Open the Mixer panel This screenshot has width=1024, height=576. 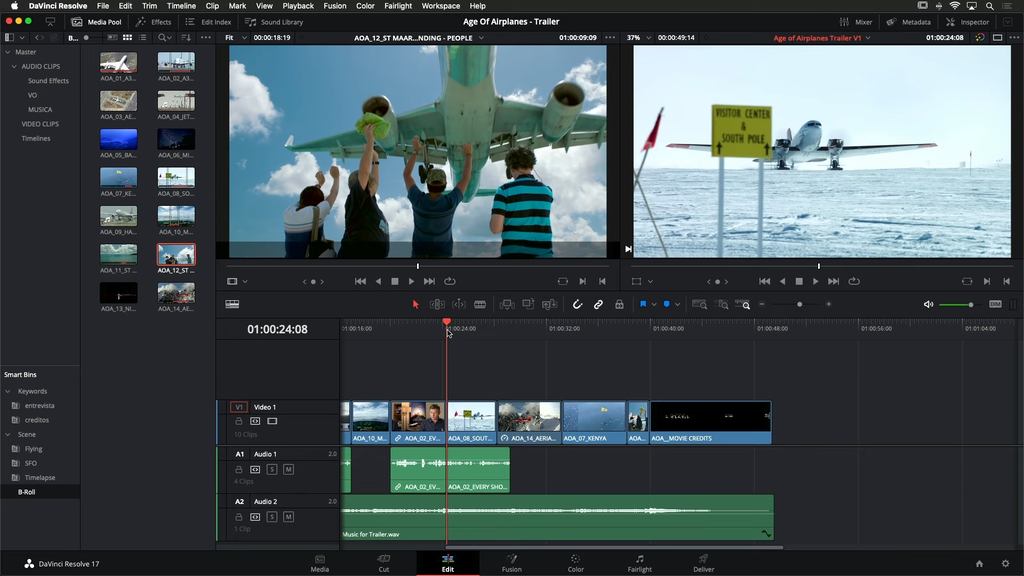[x=856, y=22]
